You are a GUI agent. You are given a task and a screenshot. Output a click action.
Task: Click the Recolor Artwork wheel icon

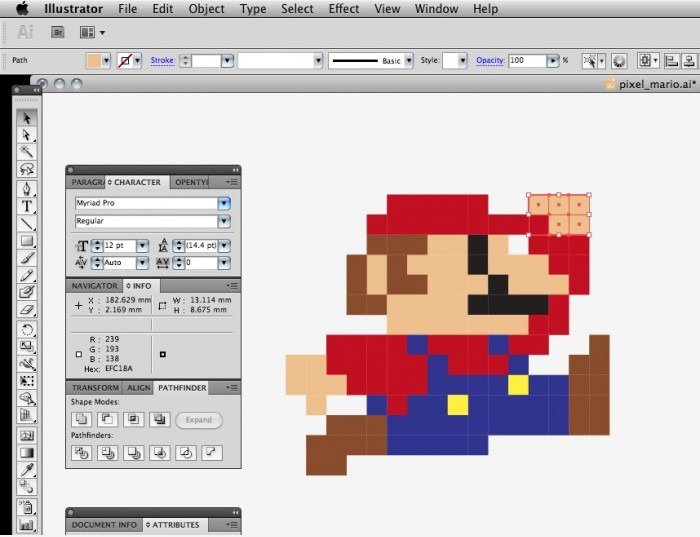point(619,60)
